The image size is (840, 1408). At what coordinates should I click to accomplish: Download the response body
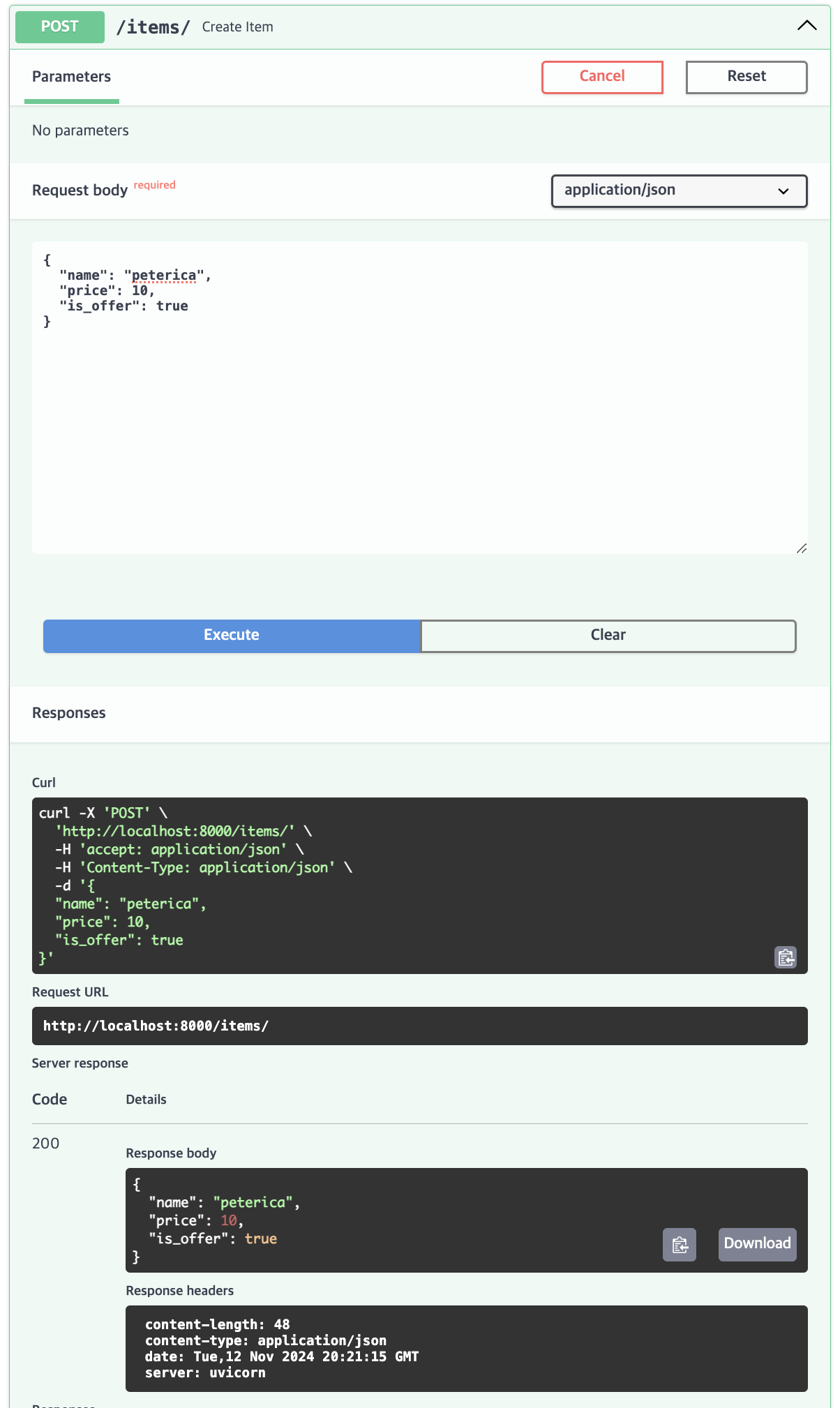[x=758, y=1245]
